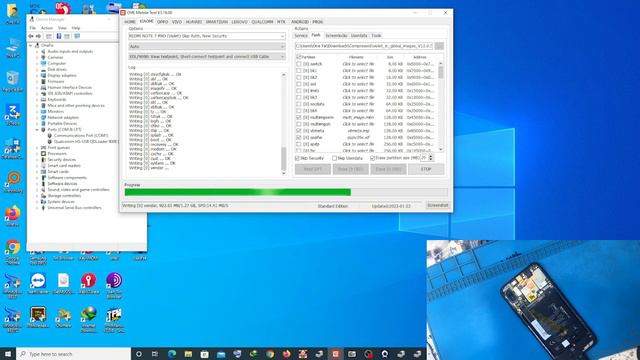
Task: Click Windows Start button
Action: point(8,354)
